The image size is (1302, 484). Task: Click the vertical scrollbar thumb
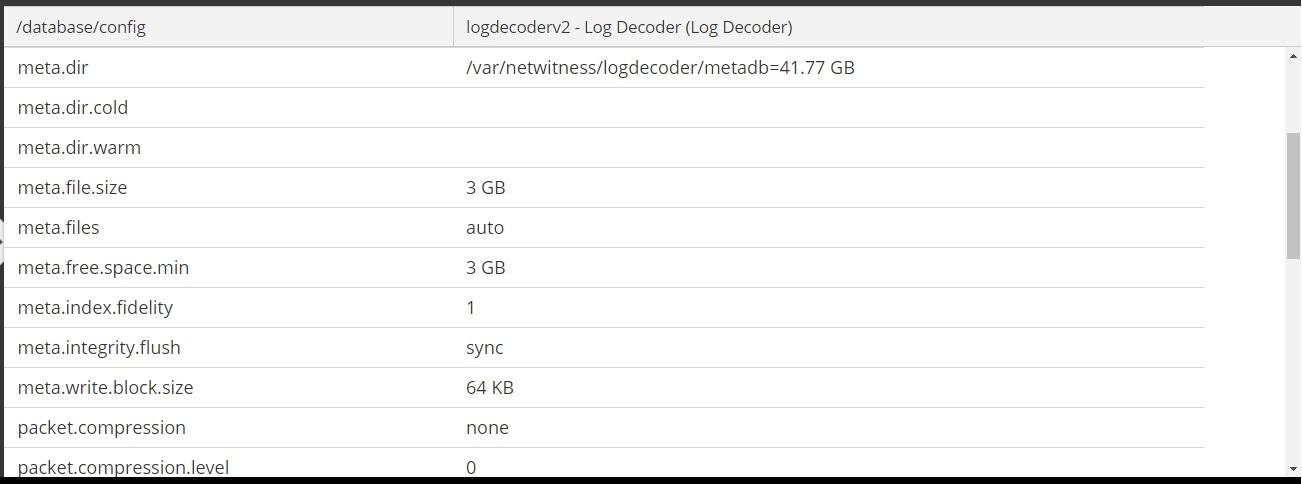coord(1292,195)
